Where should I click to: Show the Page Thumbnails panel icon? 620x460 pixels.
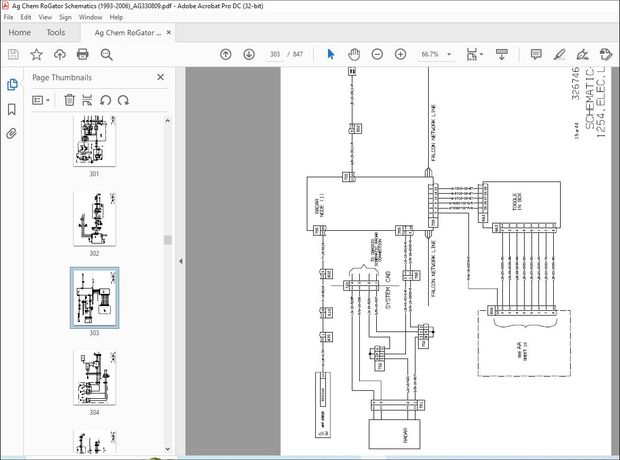[x=12, y=84]
